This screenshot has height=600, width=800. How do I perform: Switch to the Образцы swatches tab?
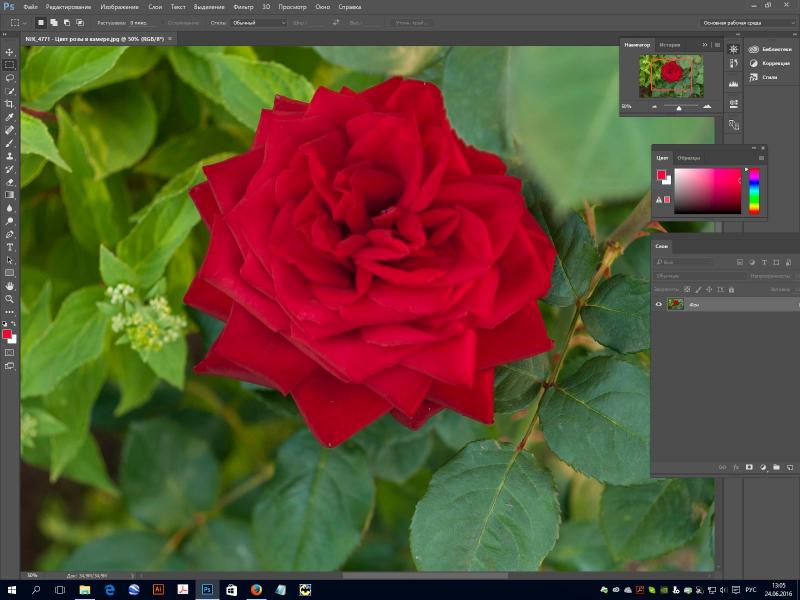click(688, 158)
